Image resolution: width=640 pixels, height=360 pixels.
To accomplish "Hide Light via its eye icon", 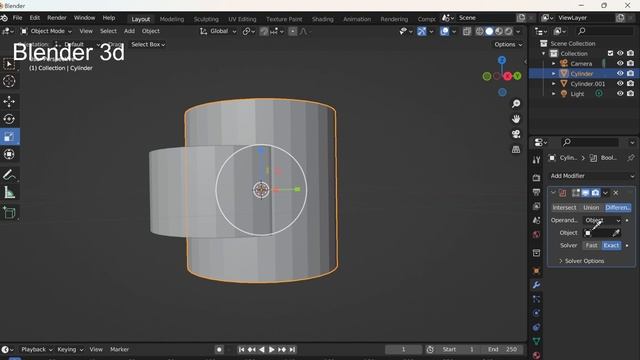I will [620, 93].
